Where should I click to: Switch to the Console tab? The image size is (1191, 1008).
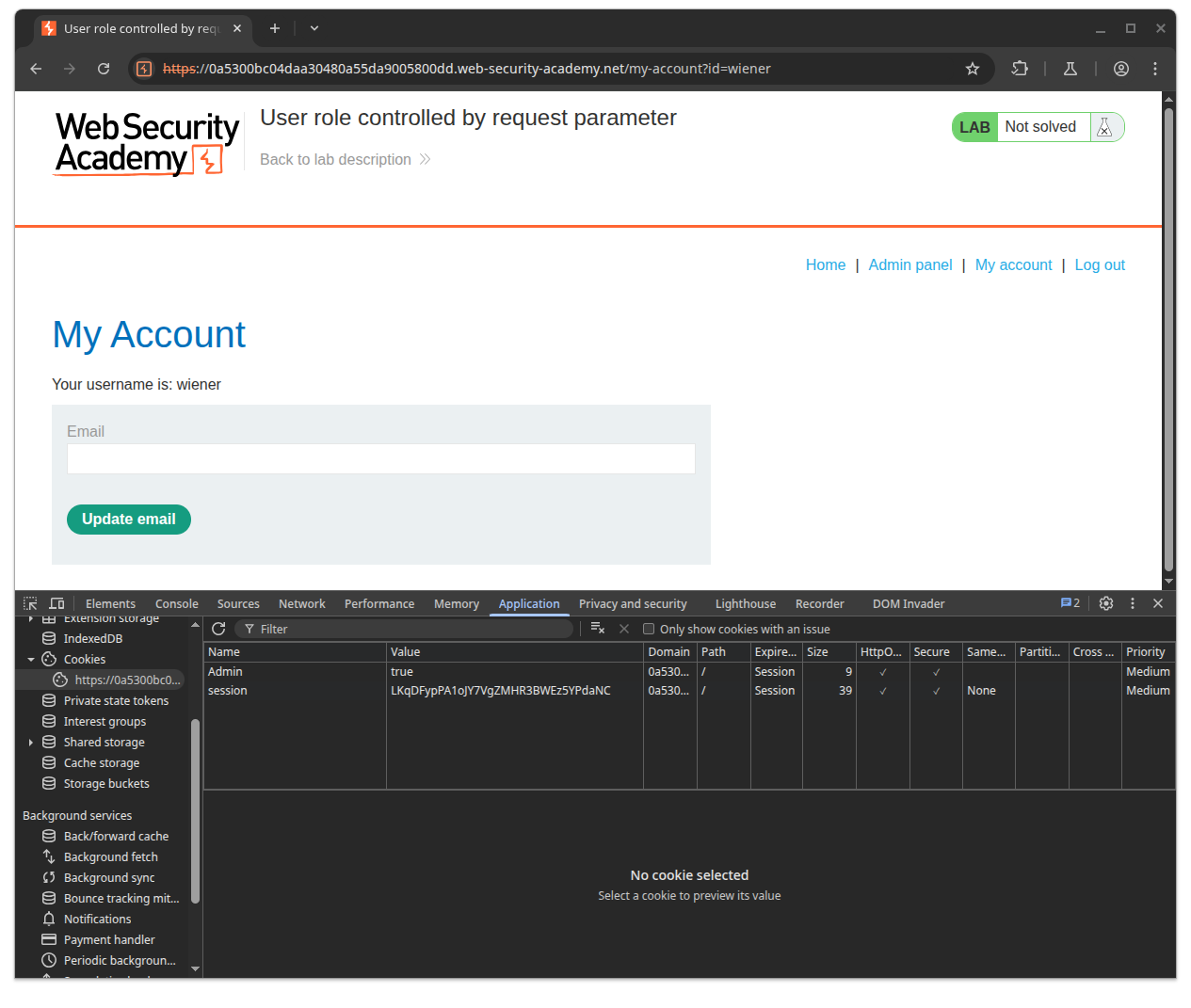[x=176, y=603]
